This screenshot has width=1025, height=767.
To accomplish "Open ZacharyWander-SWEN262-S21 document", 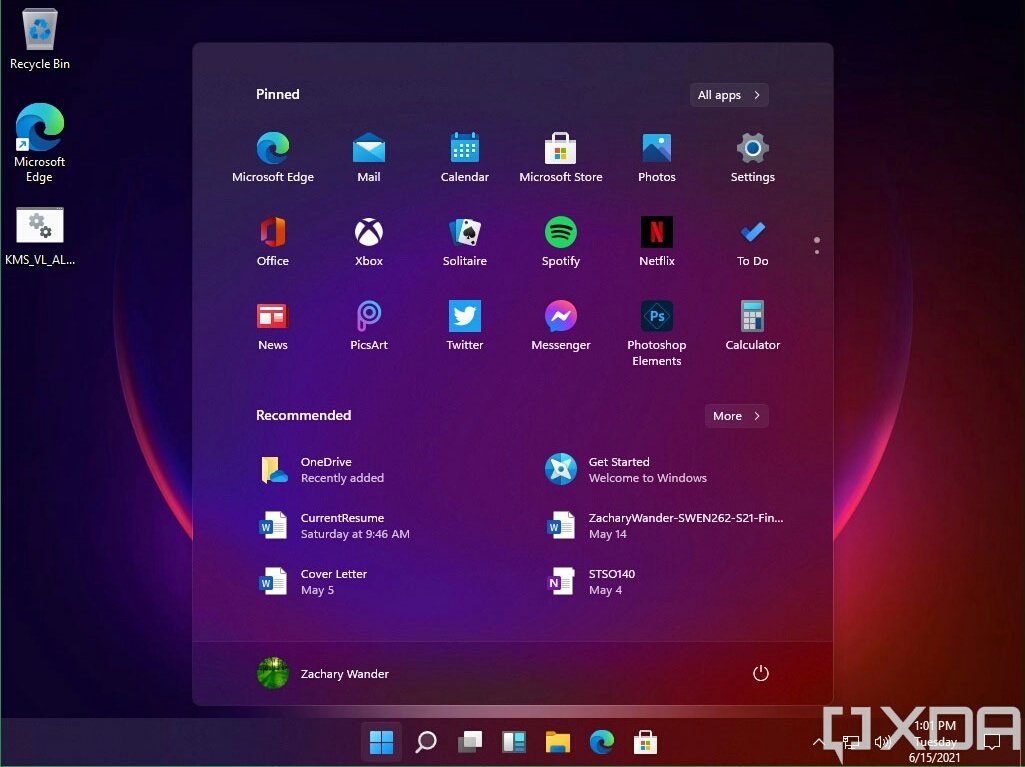I will coord(664,526).
